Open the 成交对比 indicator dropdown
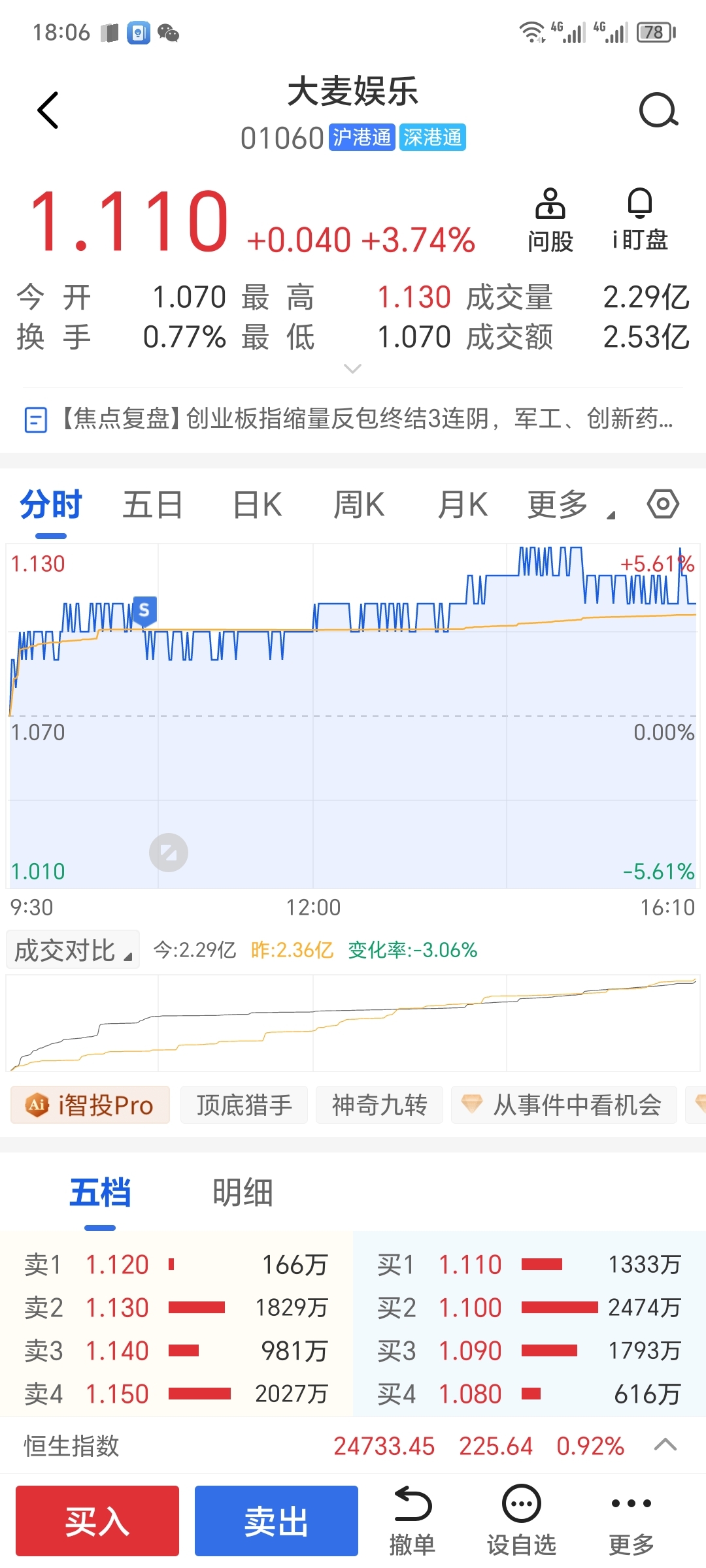 tap(73, 950)
